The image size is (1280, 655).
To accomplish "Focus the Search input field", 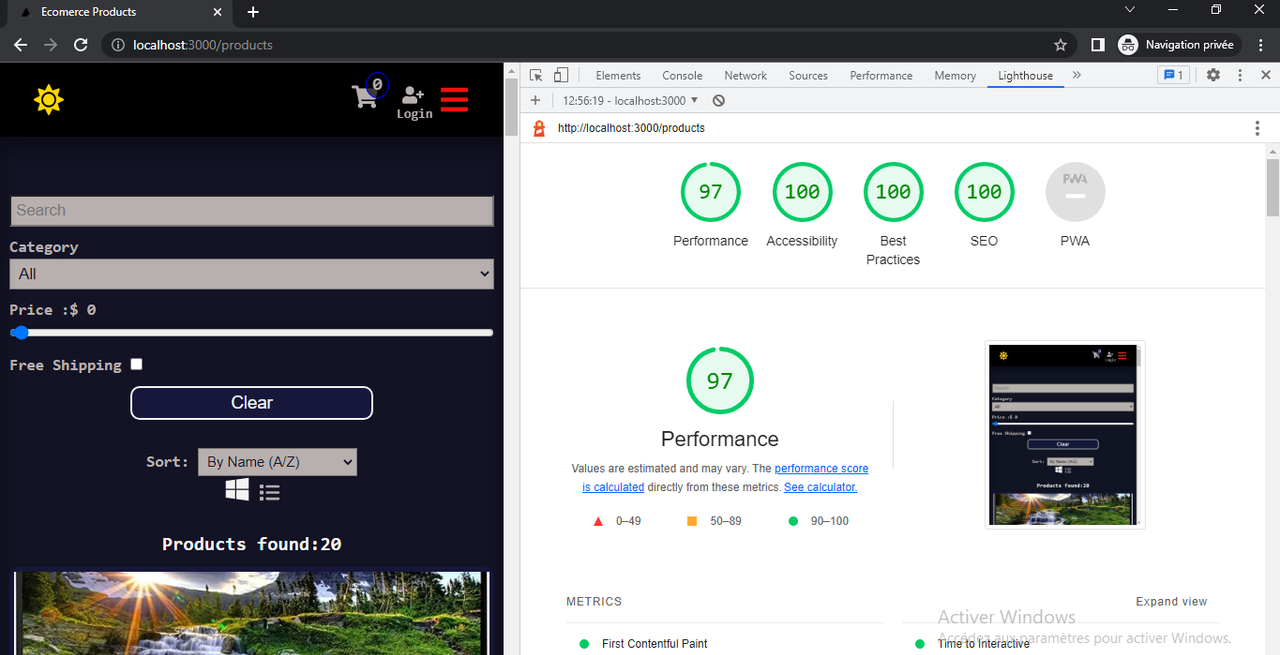I will [252, 210].
